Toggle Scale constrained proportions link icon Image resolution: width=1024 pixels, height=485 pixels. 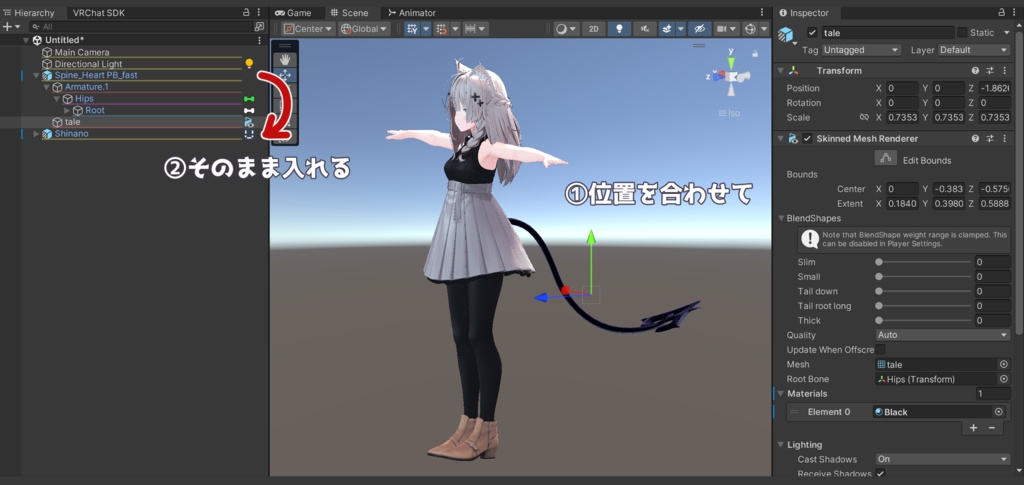pyautogui.click(x=864, y=117)
